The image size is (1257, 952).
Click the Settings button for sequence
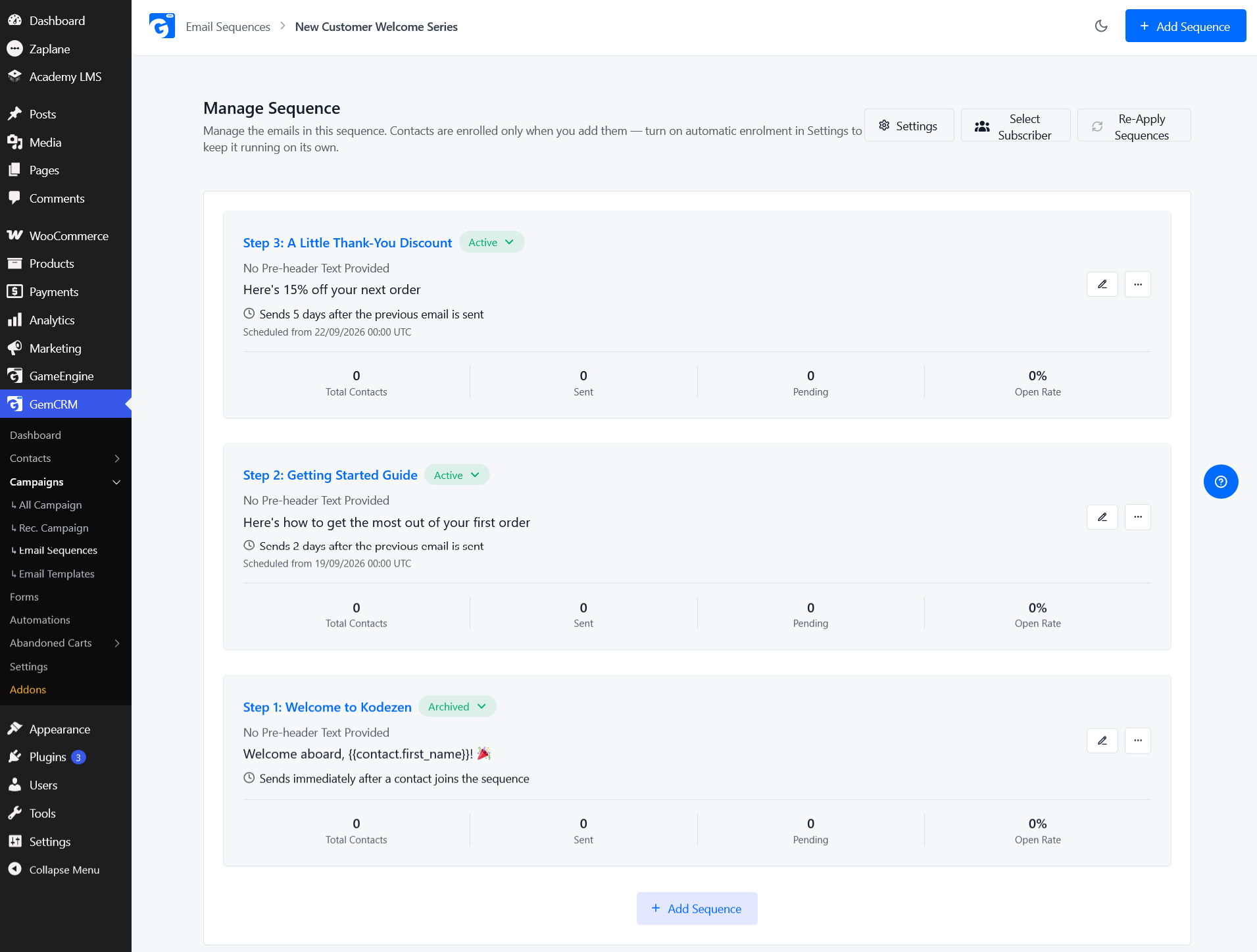pyautogui.click(x=909, y=125)
